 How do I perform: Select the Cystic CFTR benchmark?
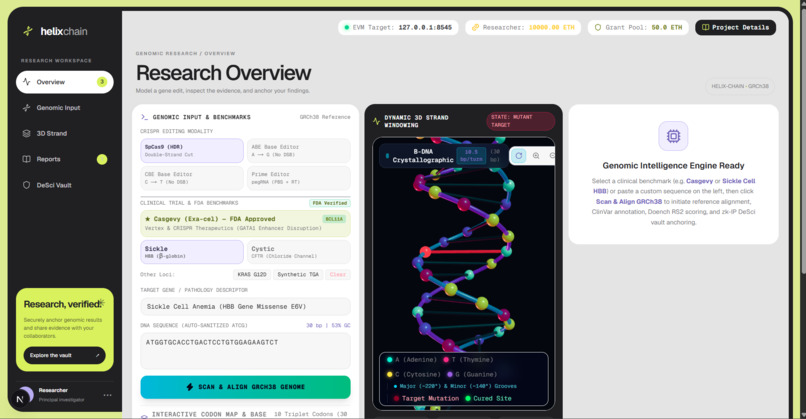299,252
